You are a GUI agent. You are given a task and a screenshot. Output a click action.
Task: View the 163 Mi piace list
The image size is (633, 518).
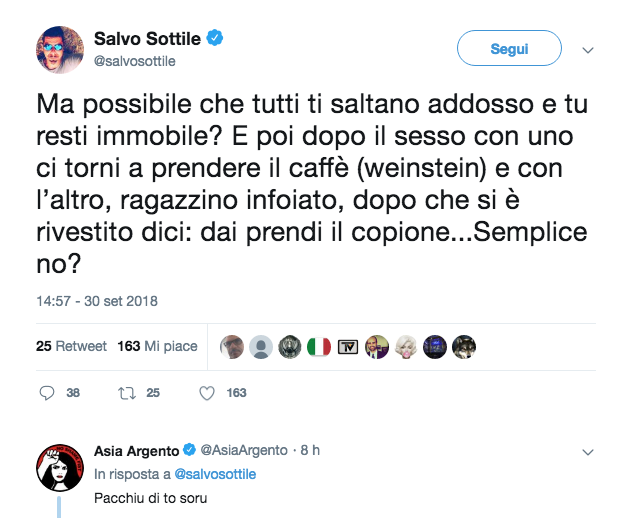[x=157, y=346]
